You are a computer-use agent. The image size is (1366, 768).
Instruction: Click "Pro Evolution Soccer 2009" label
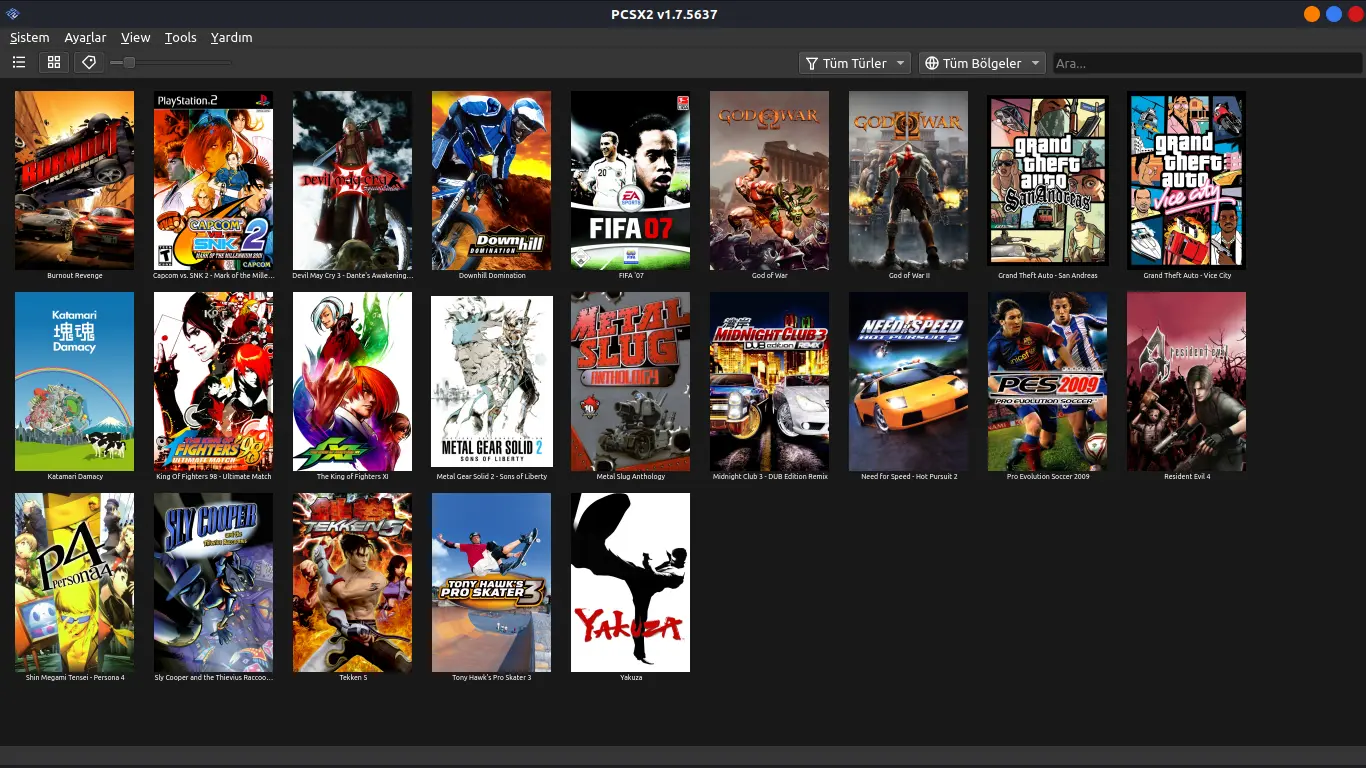(x=1047, y=477)
